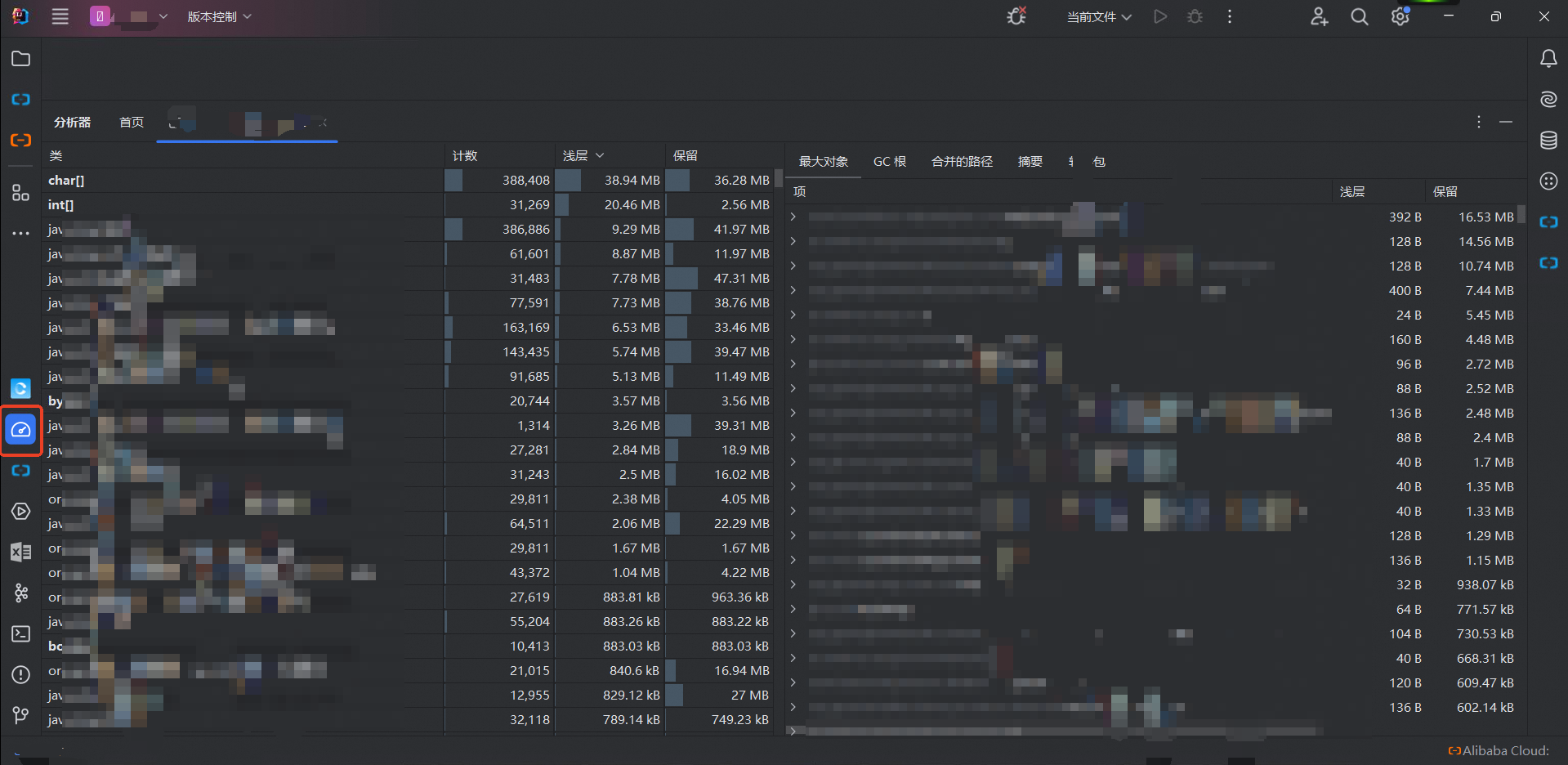Open the 版本控制 dropdown
Viewport: 1568px width, 765px height.
pos(219,17)
